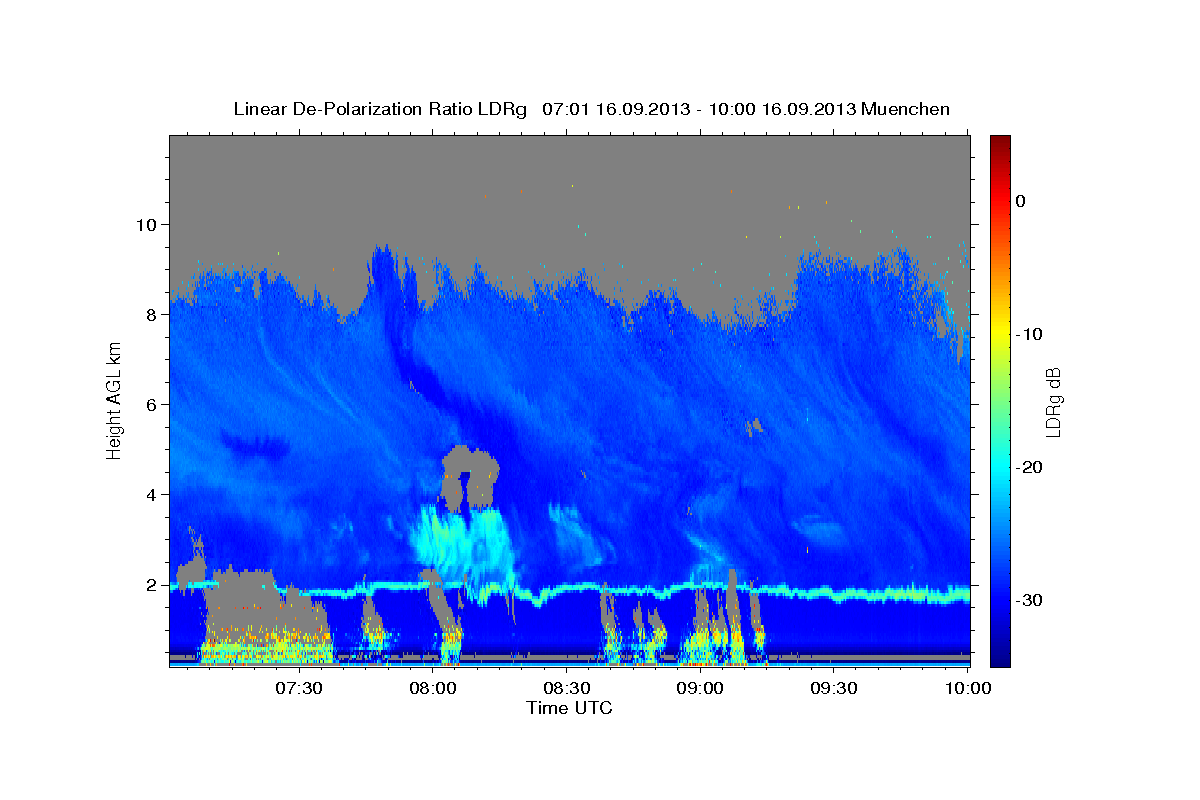Click the yellow band of the colorbar
This screenshot has height=800, width=1200.
(1000, 330)
